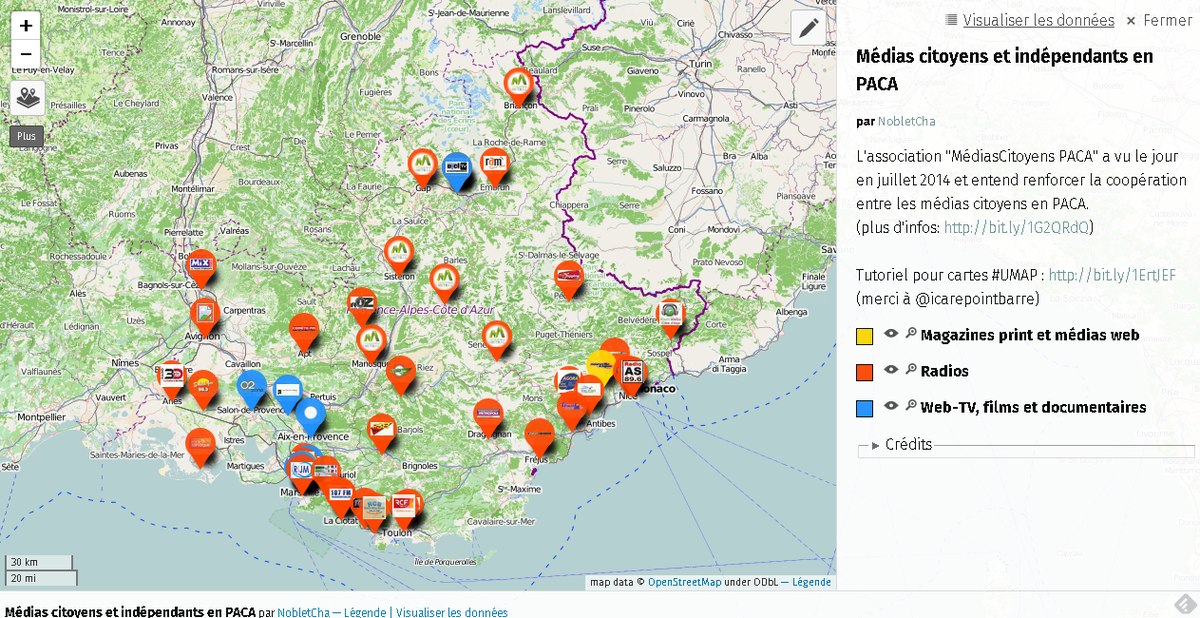
Task: Click the Plus button under layers icon
Action: [27, 136]
